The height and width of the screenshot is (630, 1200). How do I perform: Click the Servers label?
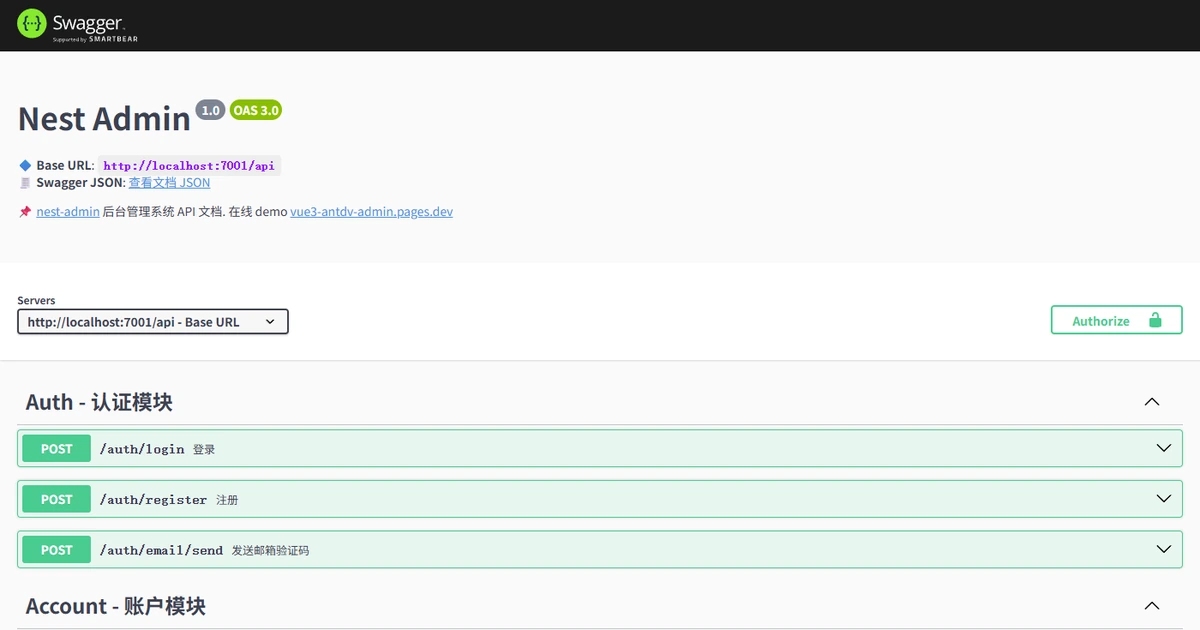(x=36, y=300)
